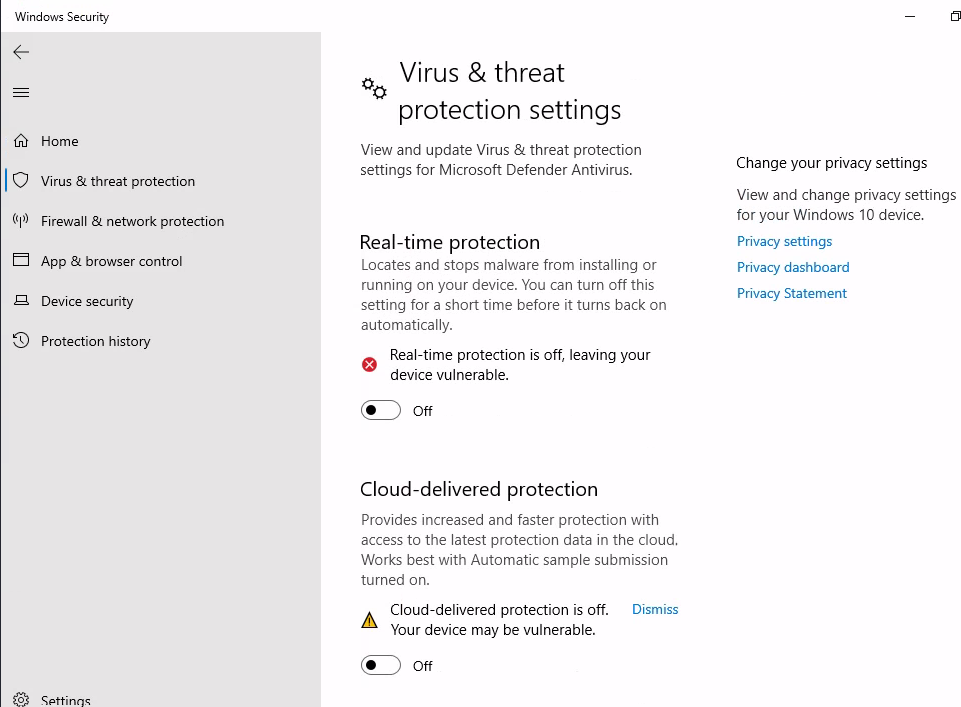961x707 pixels.
Task: Open the Privacy dashboard link
Action: click(792, 267)
